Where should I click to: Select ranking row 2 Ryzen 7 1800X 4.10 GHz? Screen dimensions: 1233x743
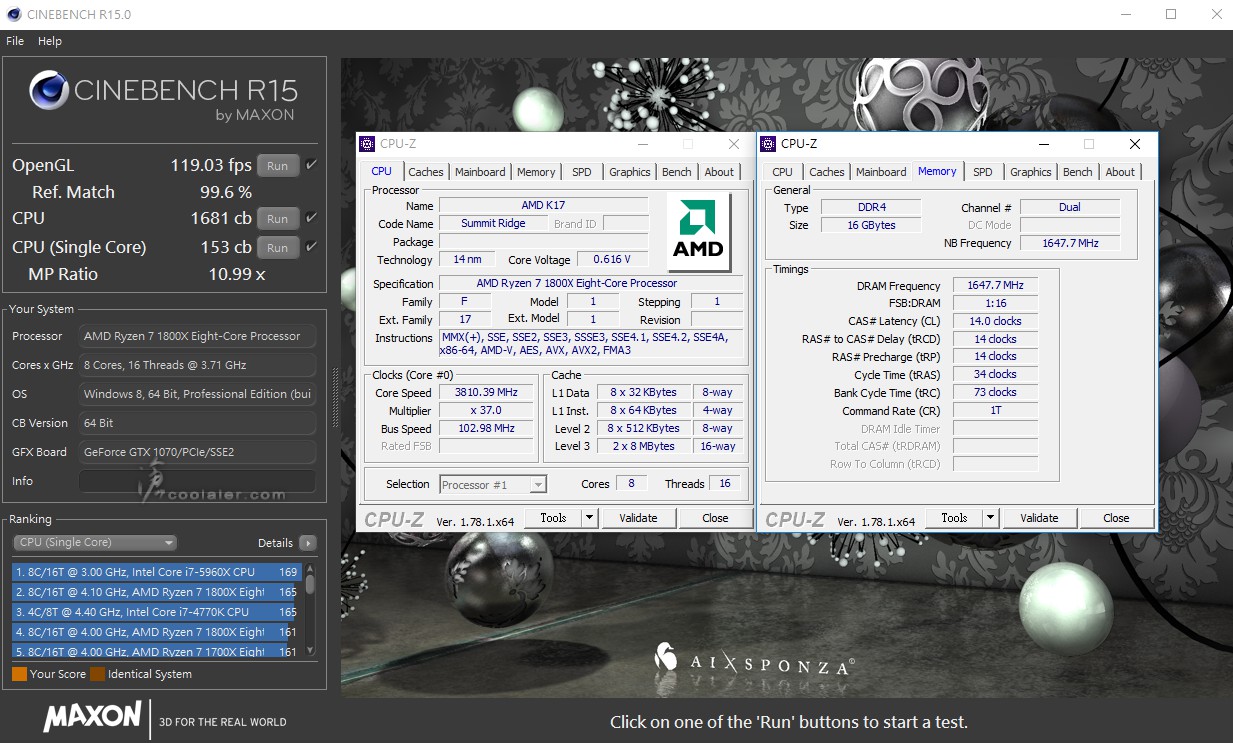click(x=157, y=592)
